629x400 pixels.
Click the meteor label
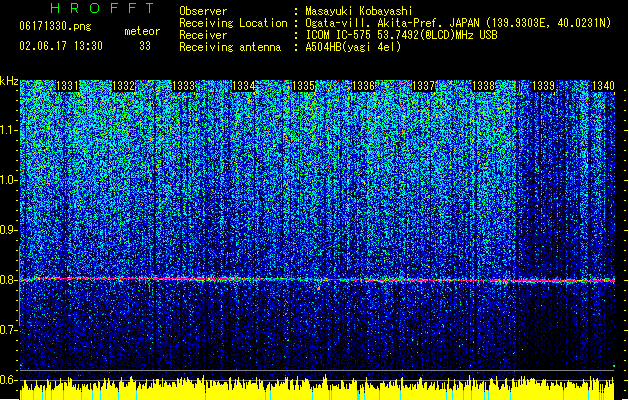142,31
